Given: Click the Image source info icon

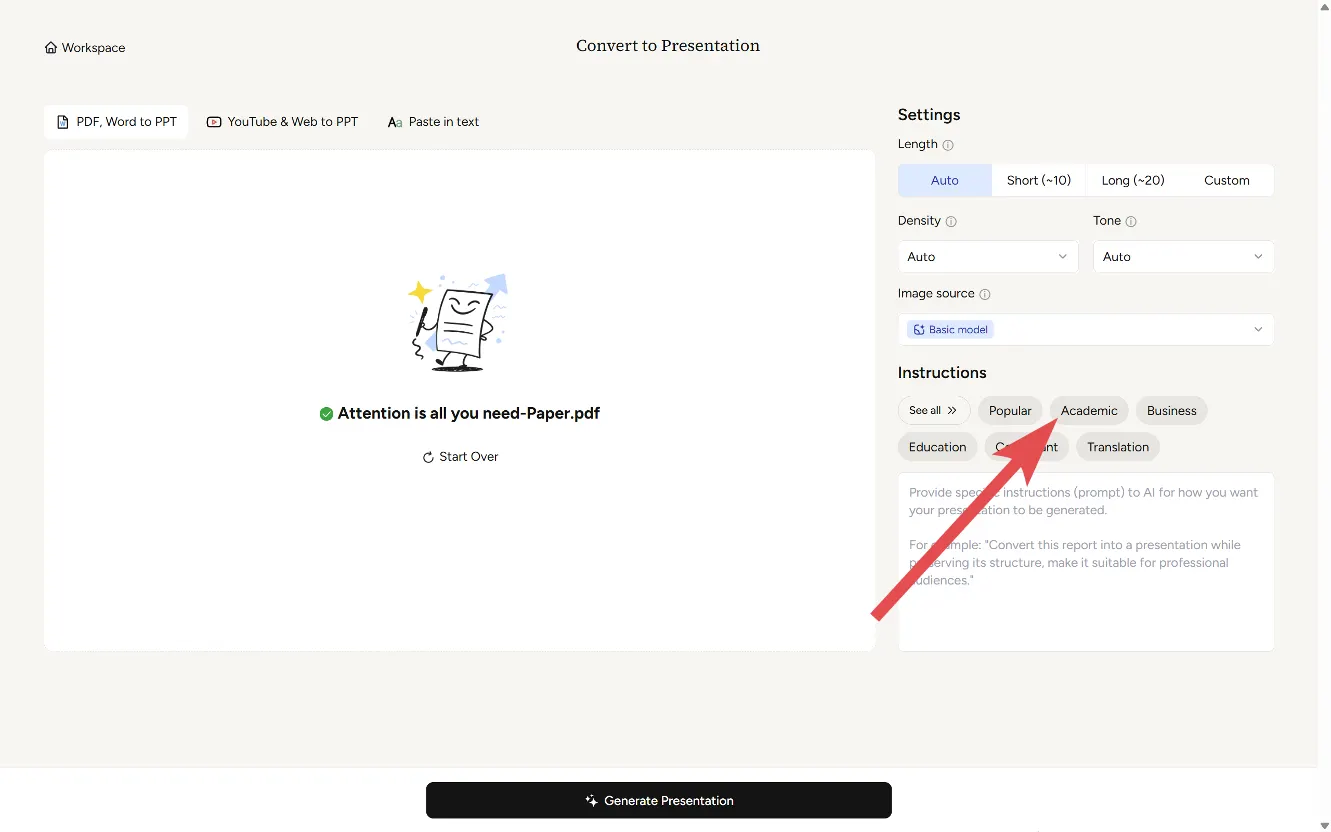Looking at the screenshot, I should [x=985, y=294].
